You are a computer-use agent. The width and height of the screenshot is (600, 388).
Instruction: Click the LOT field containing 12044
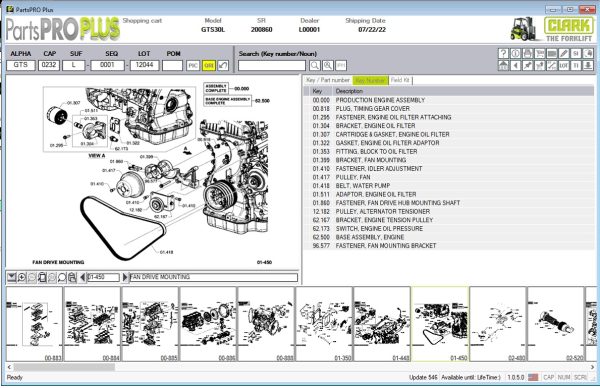coord(145,65)
